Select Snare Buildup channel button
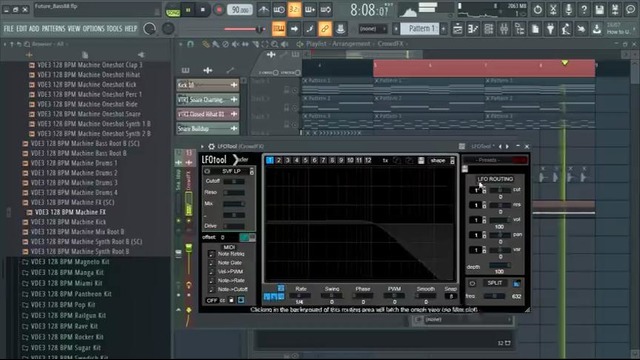 (208, 129)
